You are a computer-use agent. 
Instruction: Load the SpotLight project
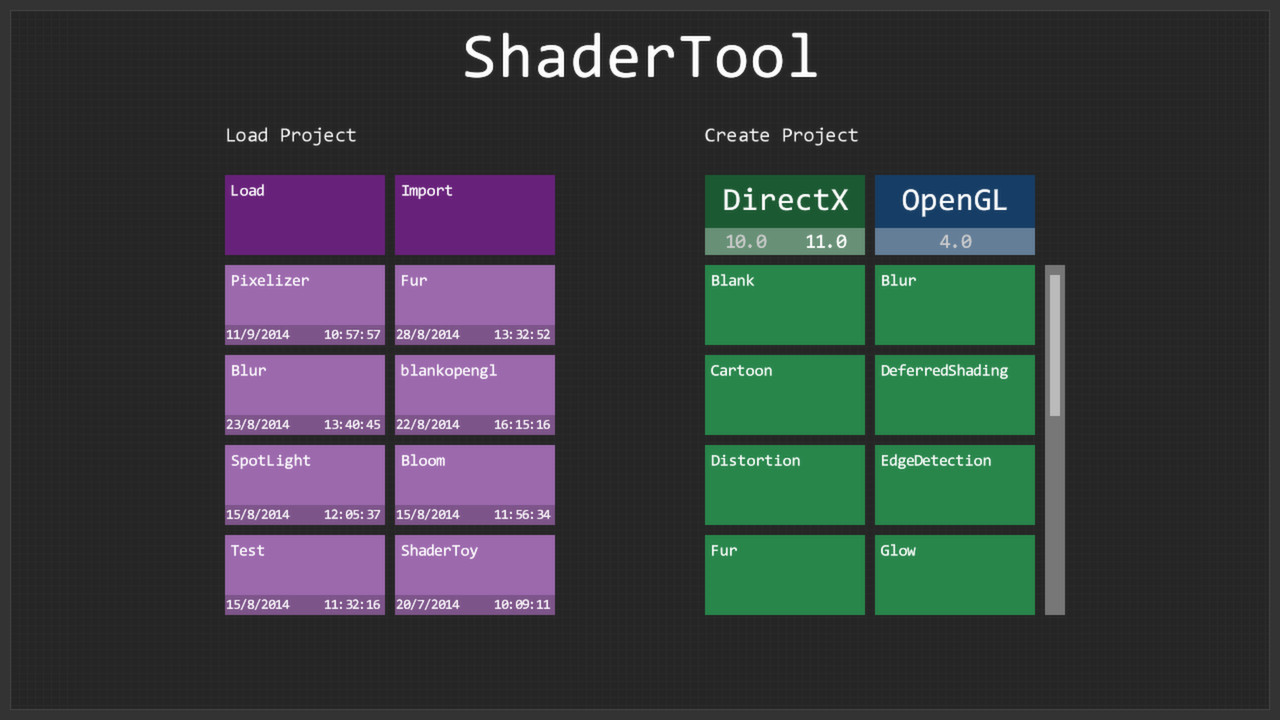point(304,480)
